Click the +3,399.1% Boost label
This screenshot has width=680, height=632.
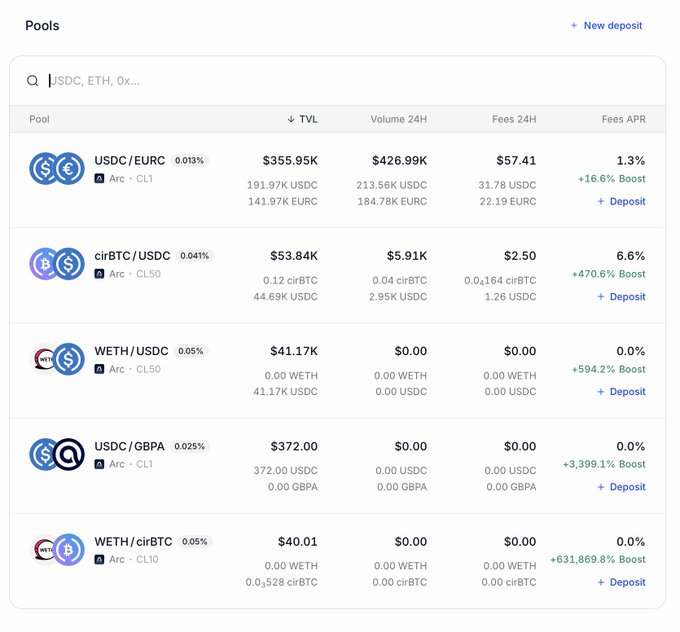pos(604,464)
